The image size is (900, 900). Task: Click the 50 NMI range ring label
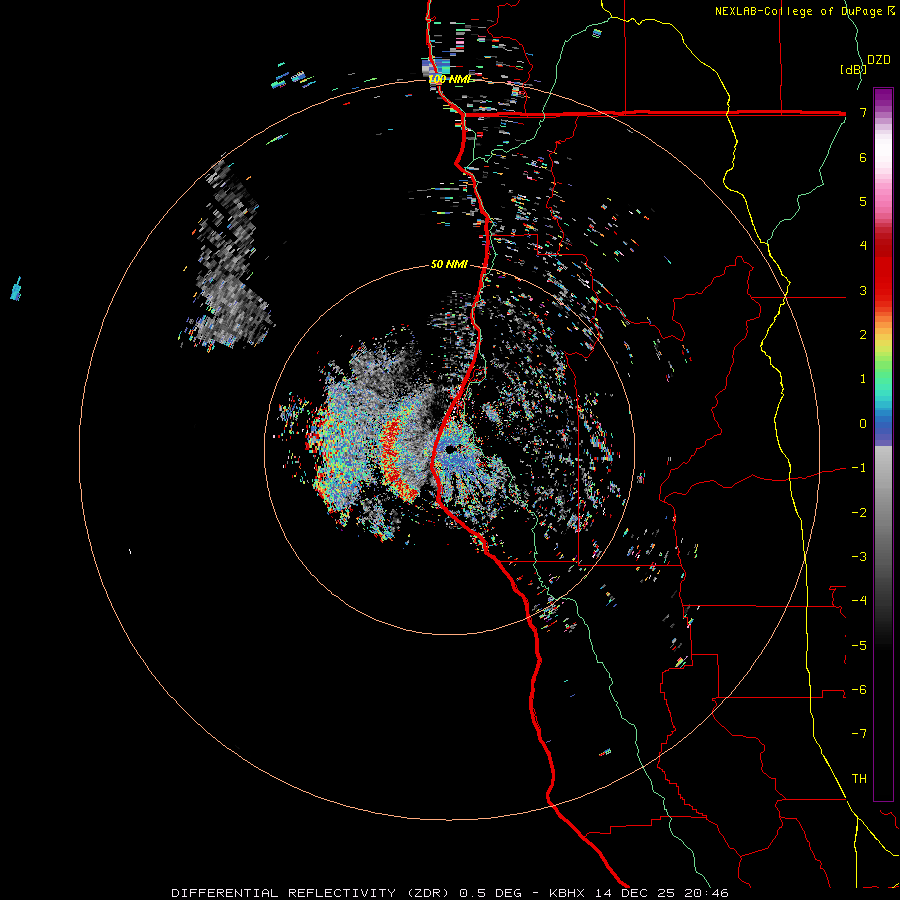[449, 264]
